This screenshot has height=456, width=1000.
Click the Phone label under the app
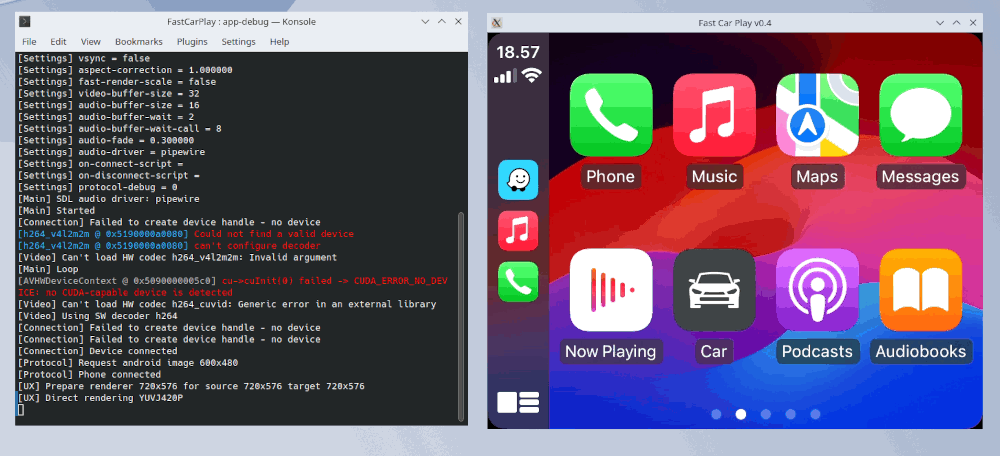tap(610, 177)
